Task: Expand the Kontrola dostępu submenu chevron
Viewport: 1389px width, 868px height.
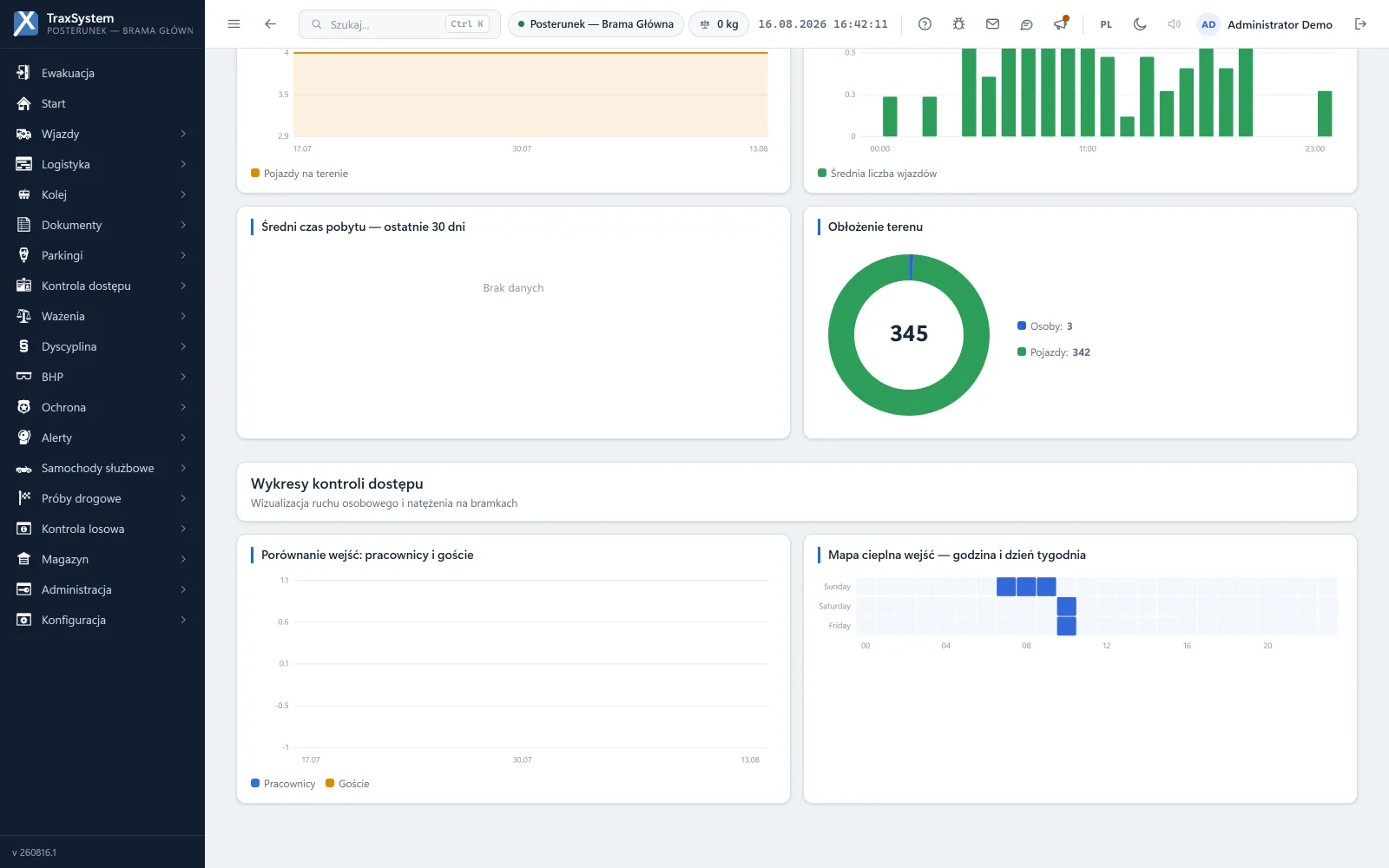Action: click(183, 286)
